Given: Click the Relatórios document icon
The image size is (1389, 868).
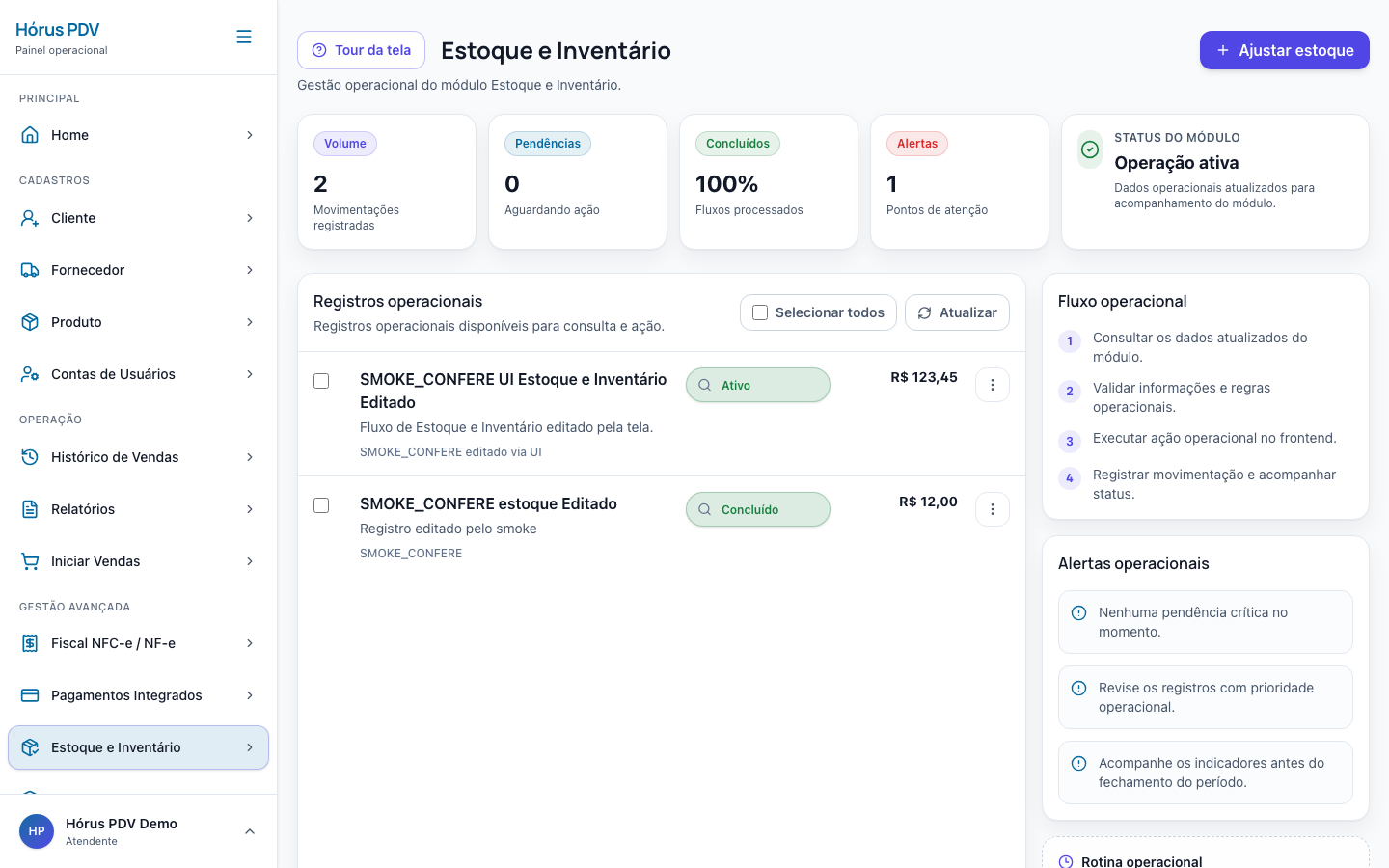Looking at the screenshot, I should point(30,509).
